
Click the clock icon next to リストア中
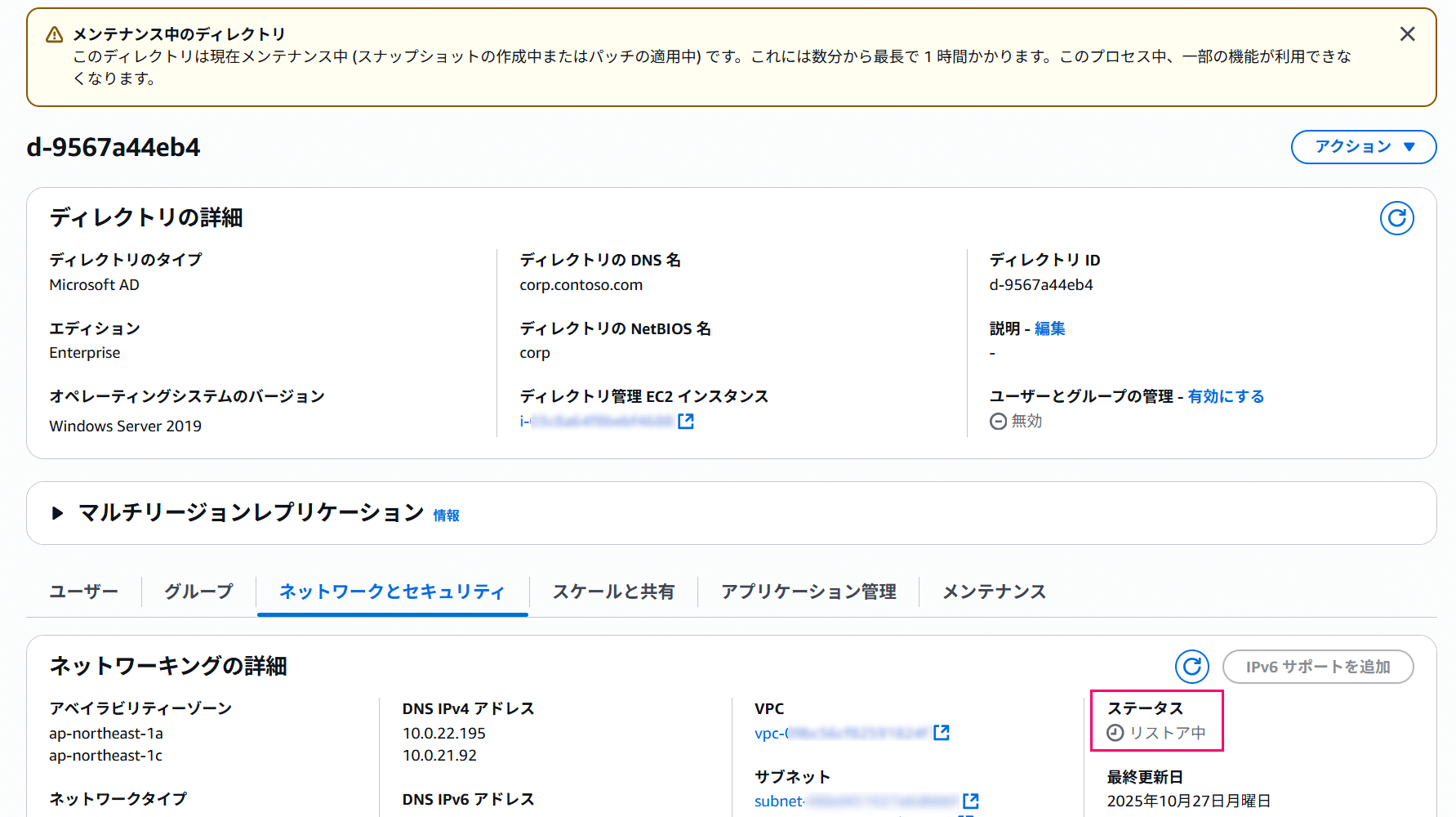(x=1115, y=732)
